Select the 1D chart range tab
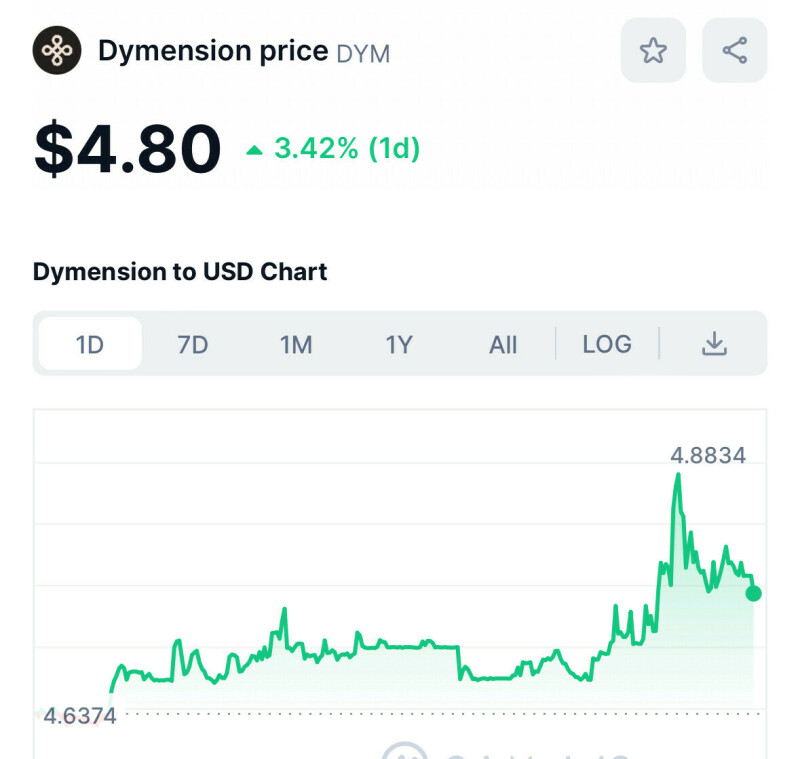Viewport: 800px width, 759px height. coord(90,344)
